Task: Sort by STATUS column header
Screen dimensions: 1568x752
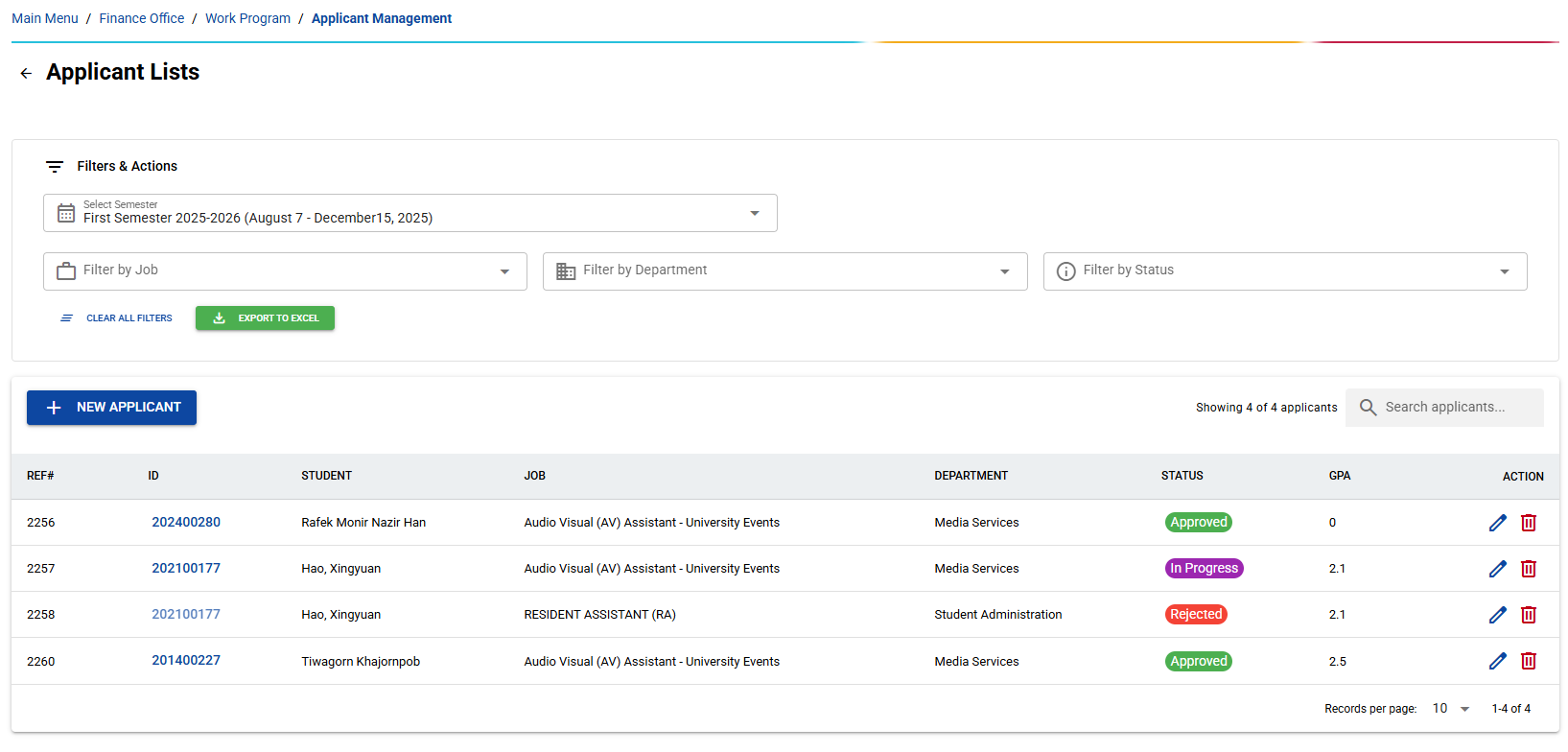Action: tap(1182, 476)
